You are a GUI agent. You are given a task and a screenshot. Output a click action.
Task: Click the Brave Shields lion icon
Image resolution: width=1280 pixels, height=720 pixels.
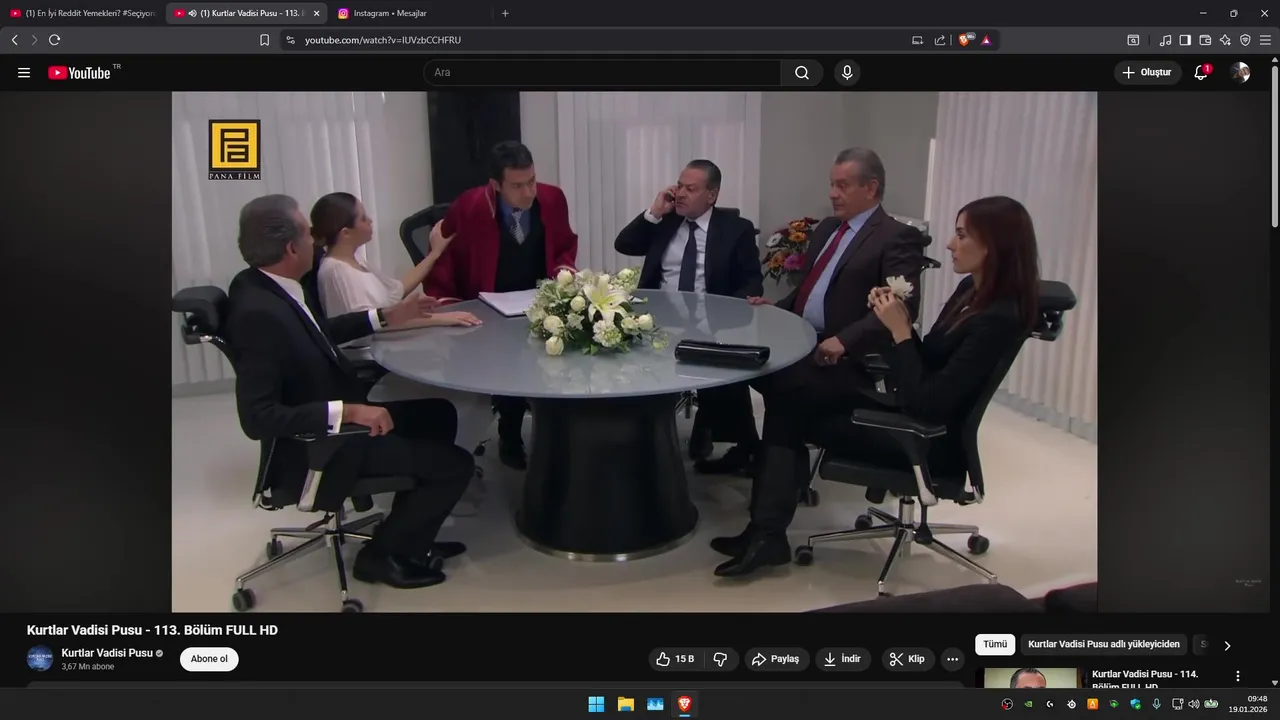[x=966, y=40]
